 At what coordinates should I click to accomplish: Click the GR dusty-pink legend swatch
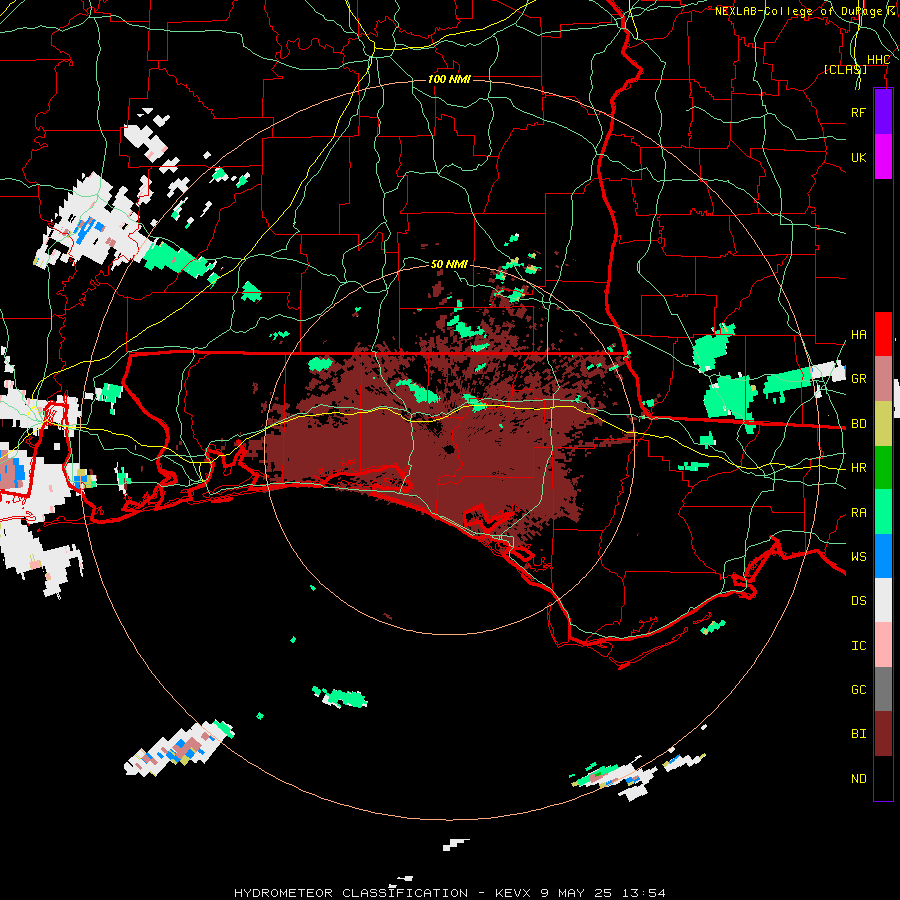883,379
